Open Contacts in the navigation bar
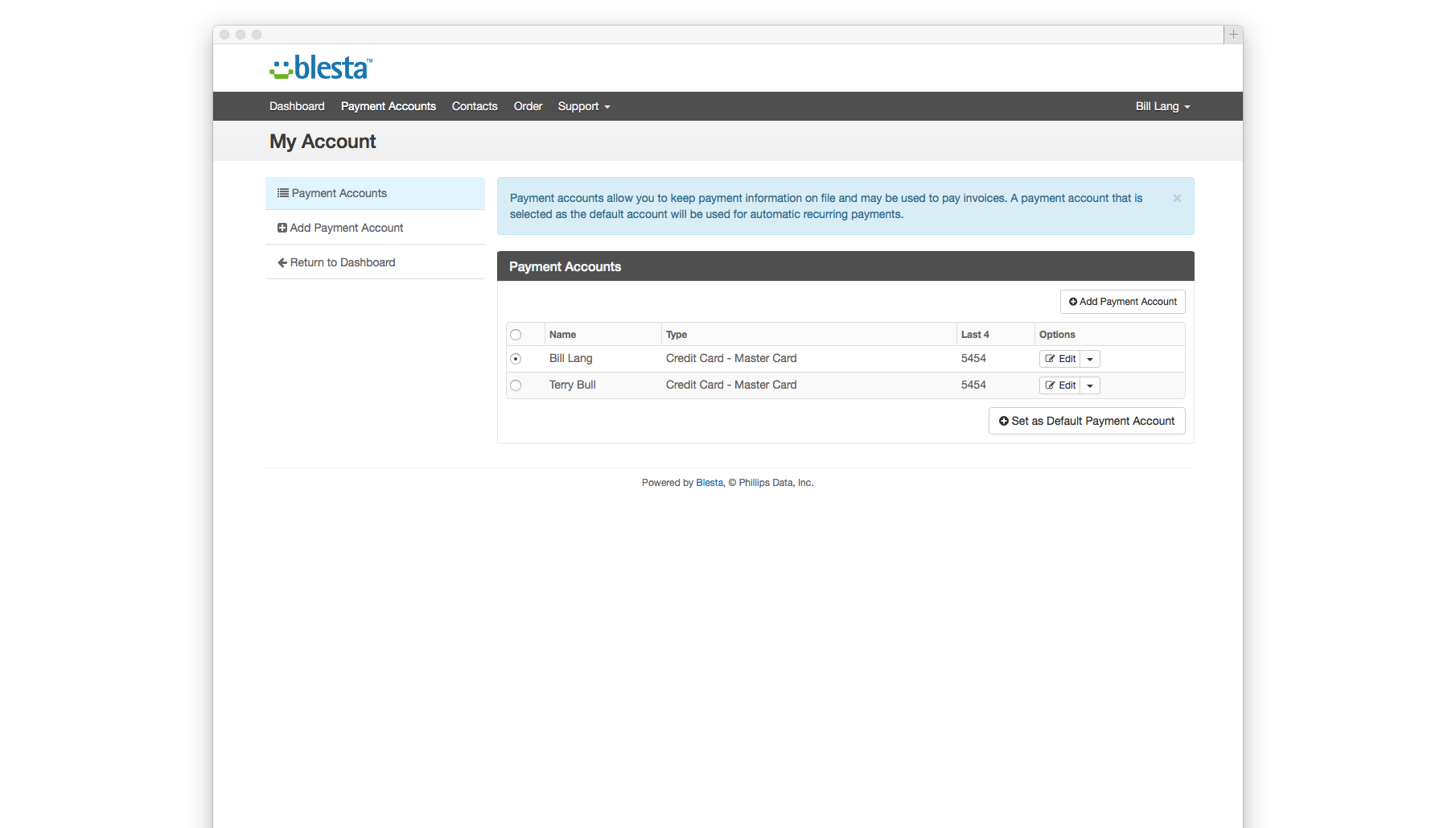 [x=475, y=107]
